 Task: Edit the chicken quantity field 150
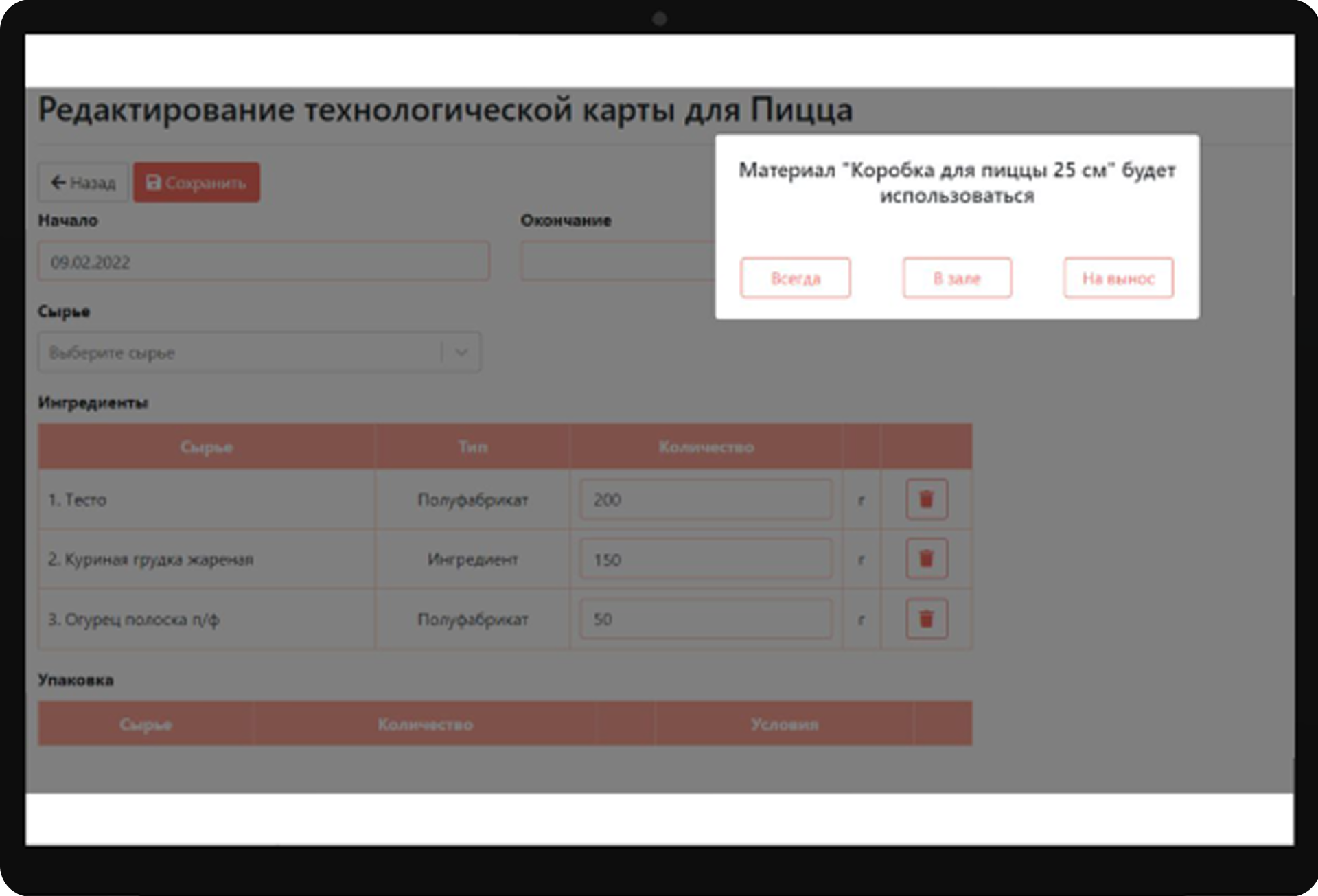706,560
